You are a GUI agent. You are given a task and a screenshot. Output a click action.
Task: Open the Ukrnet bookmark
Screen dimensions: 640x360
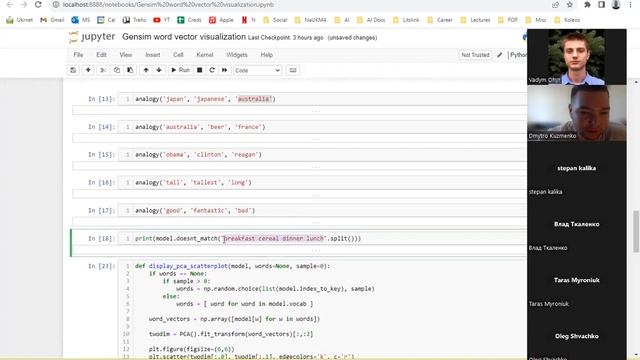[x=20, y=20]
